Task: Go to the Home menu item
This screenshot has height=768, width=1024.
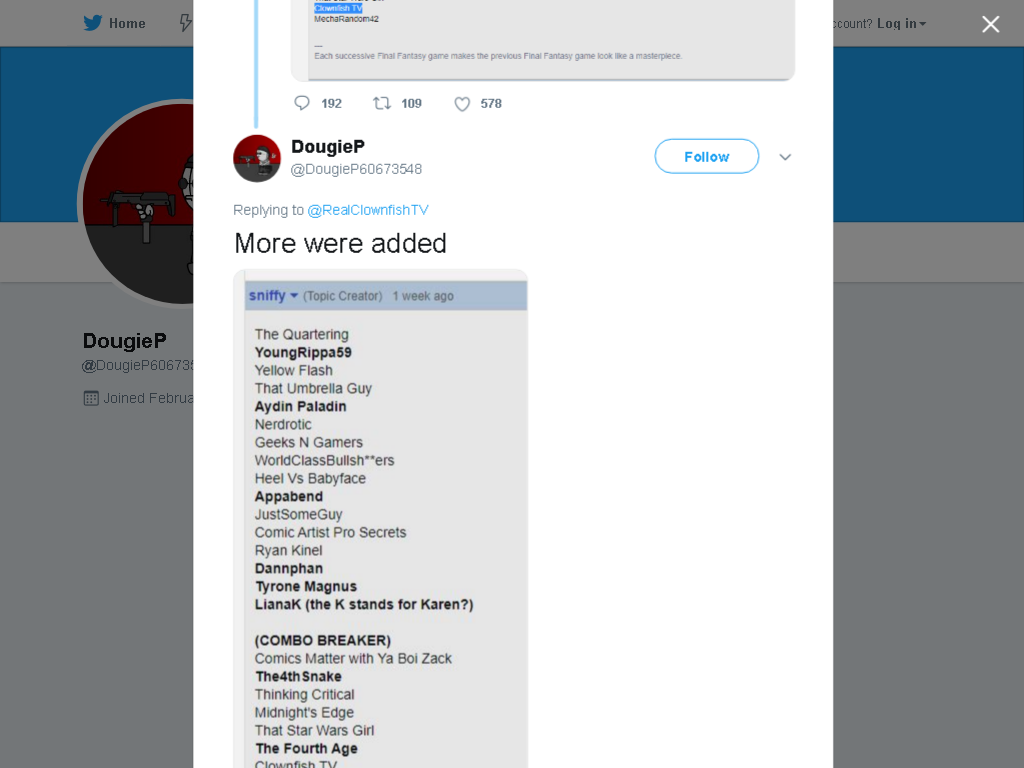Action: [114, 24]
